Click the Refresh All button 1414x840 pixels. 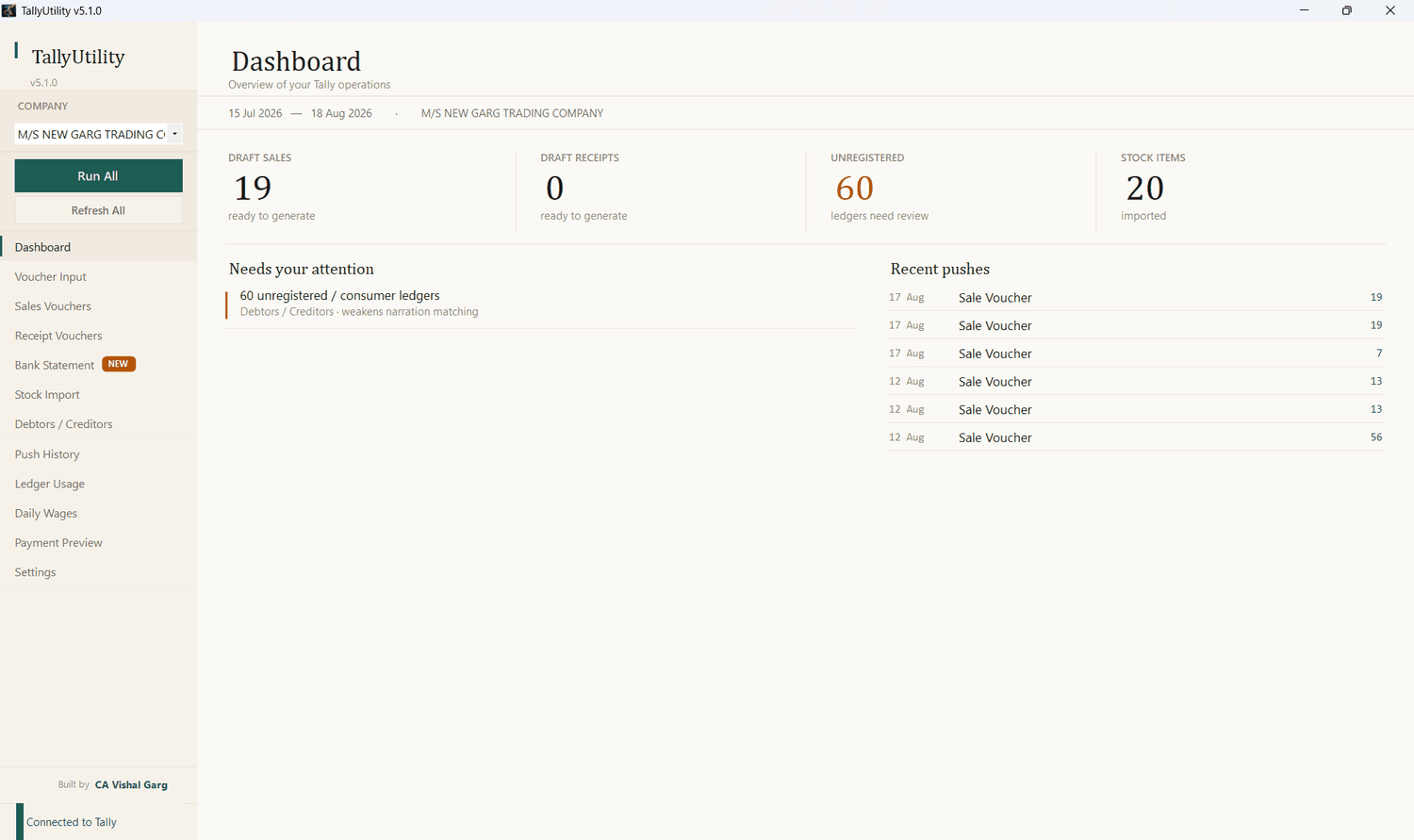click(x=98, y=210)
